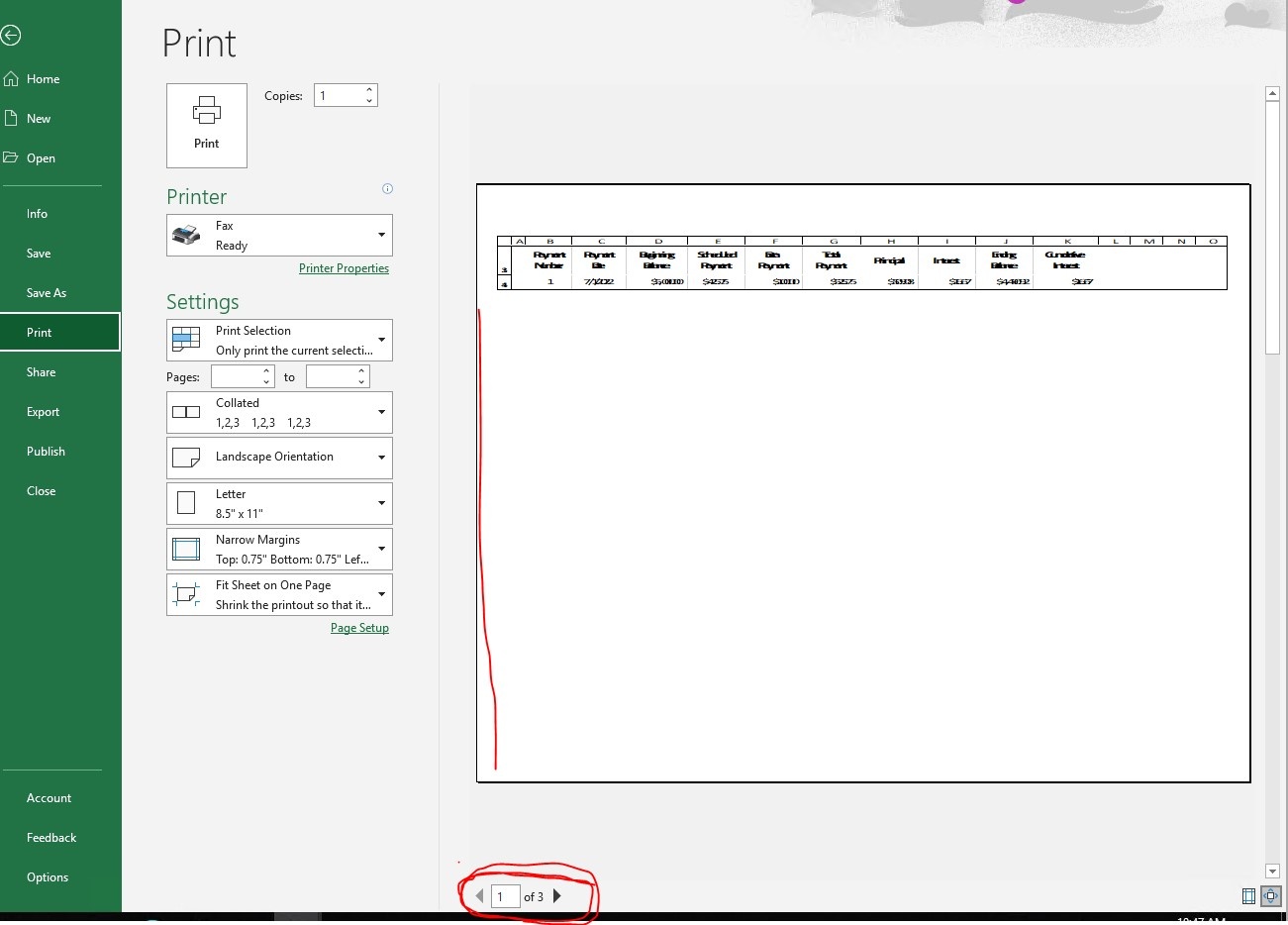The width and height of the screenshot is (1288, 925).
Task: Select the Print tab in the sidebar
Action: pyautogui.click(x=60, y=333)
